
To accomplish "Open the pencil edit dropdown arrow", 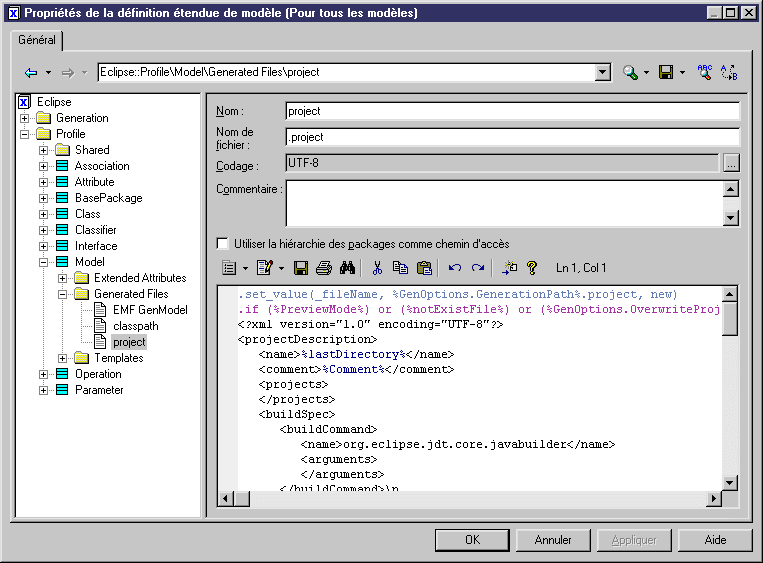I will 281,268.
